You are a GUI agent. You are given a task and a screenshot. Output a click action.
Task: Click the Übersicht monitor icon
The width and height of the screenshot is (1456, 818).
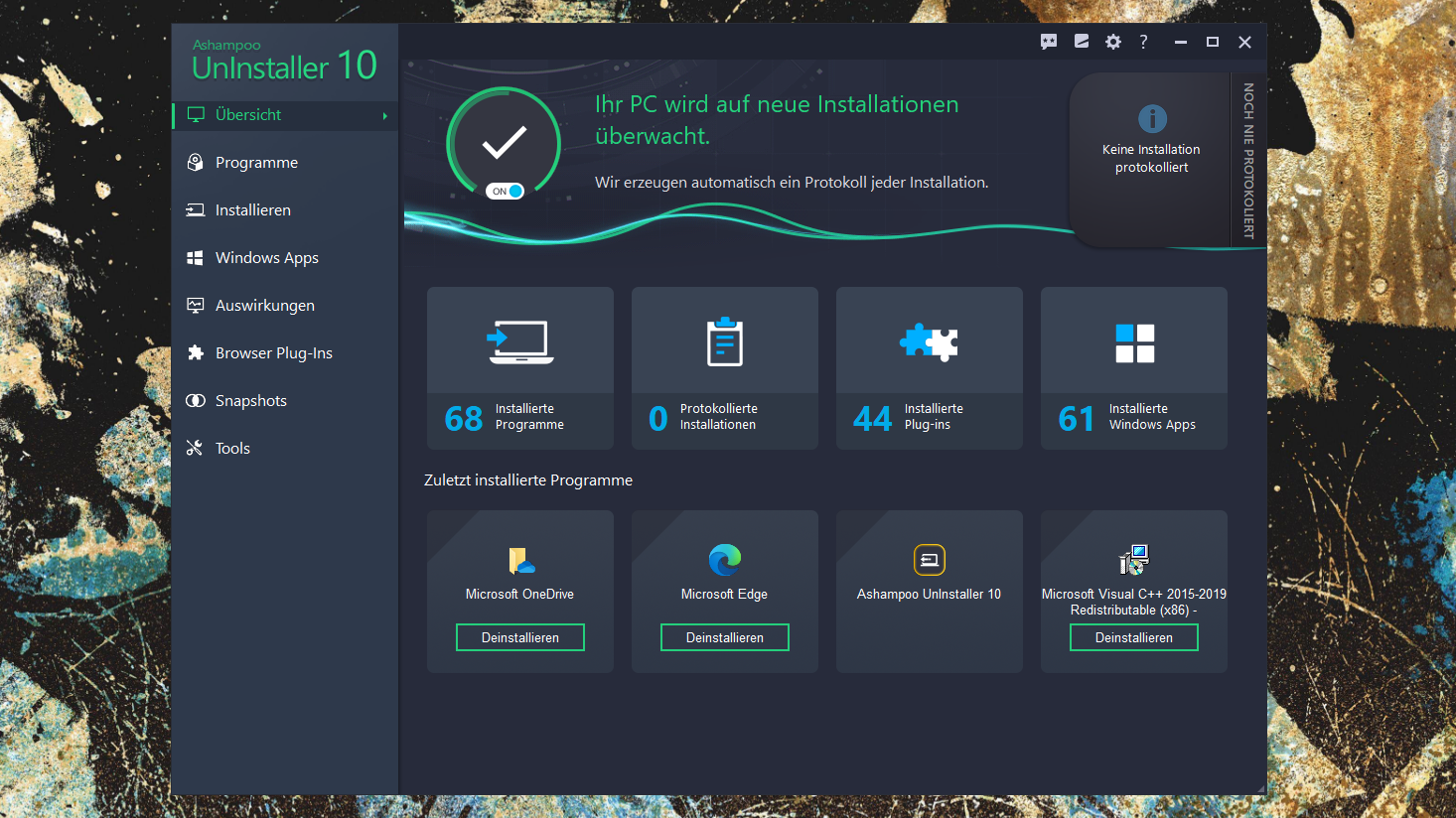click(196, 115)
